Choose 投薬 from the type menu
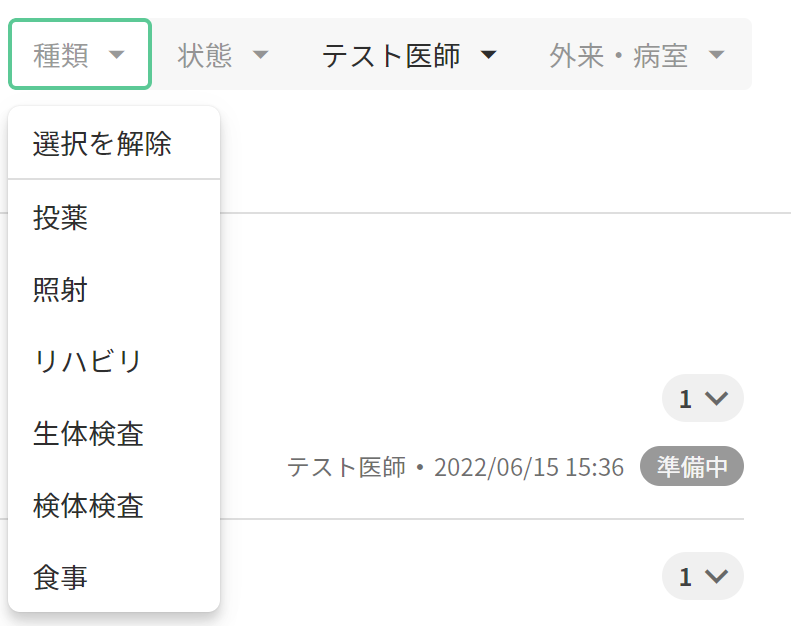The image size is (791, 626). pos(61,217)
